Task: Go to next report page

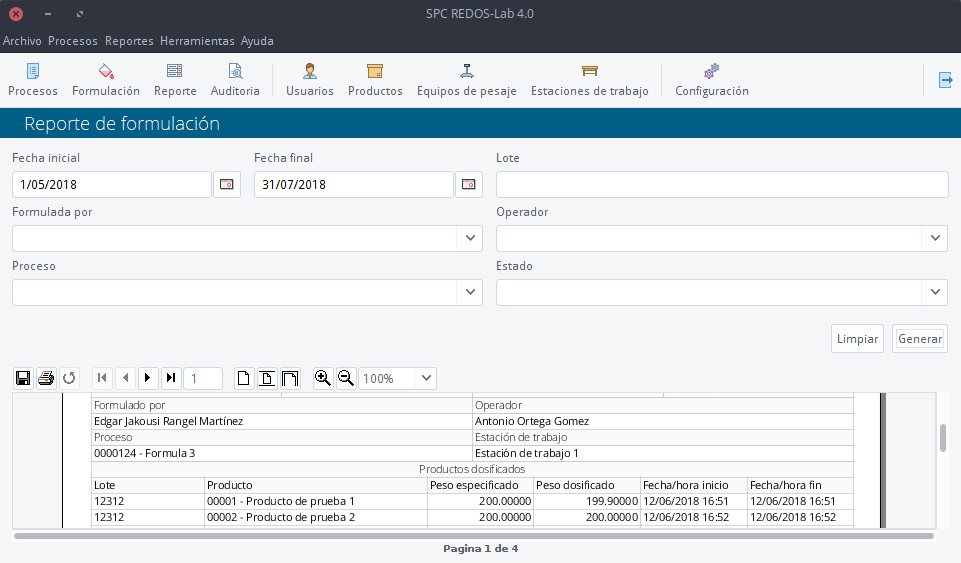Action: 148,378
